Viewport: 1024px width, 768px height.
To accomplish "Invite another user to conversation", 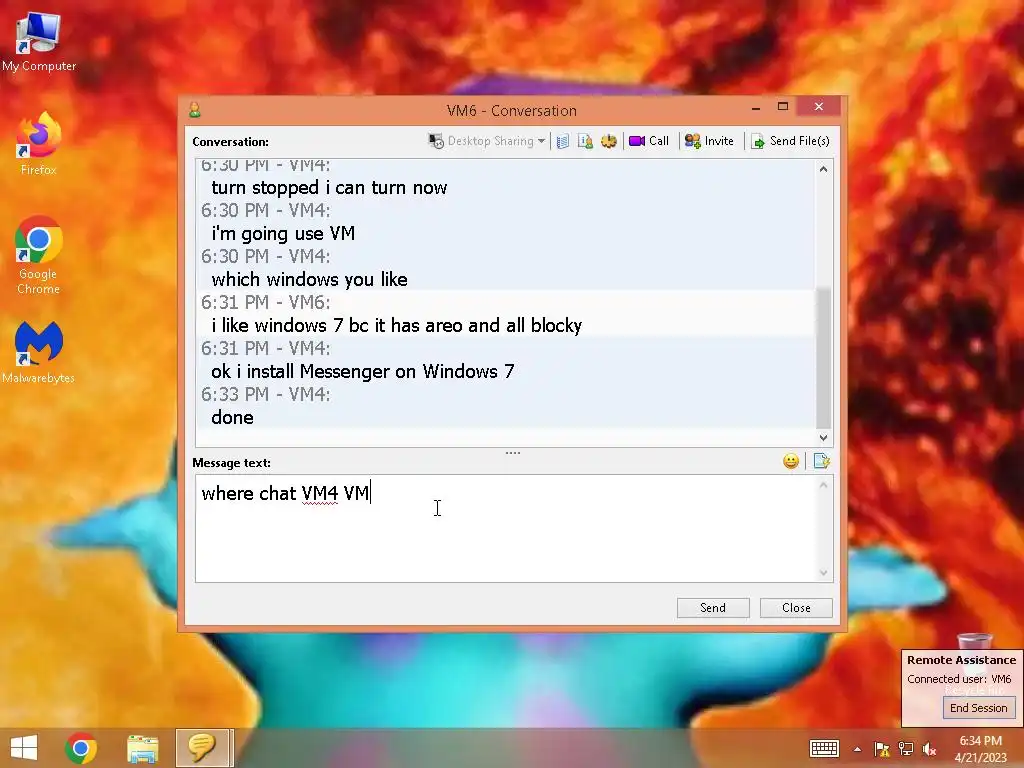I will coord(709,141).
